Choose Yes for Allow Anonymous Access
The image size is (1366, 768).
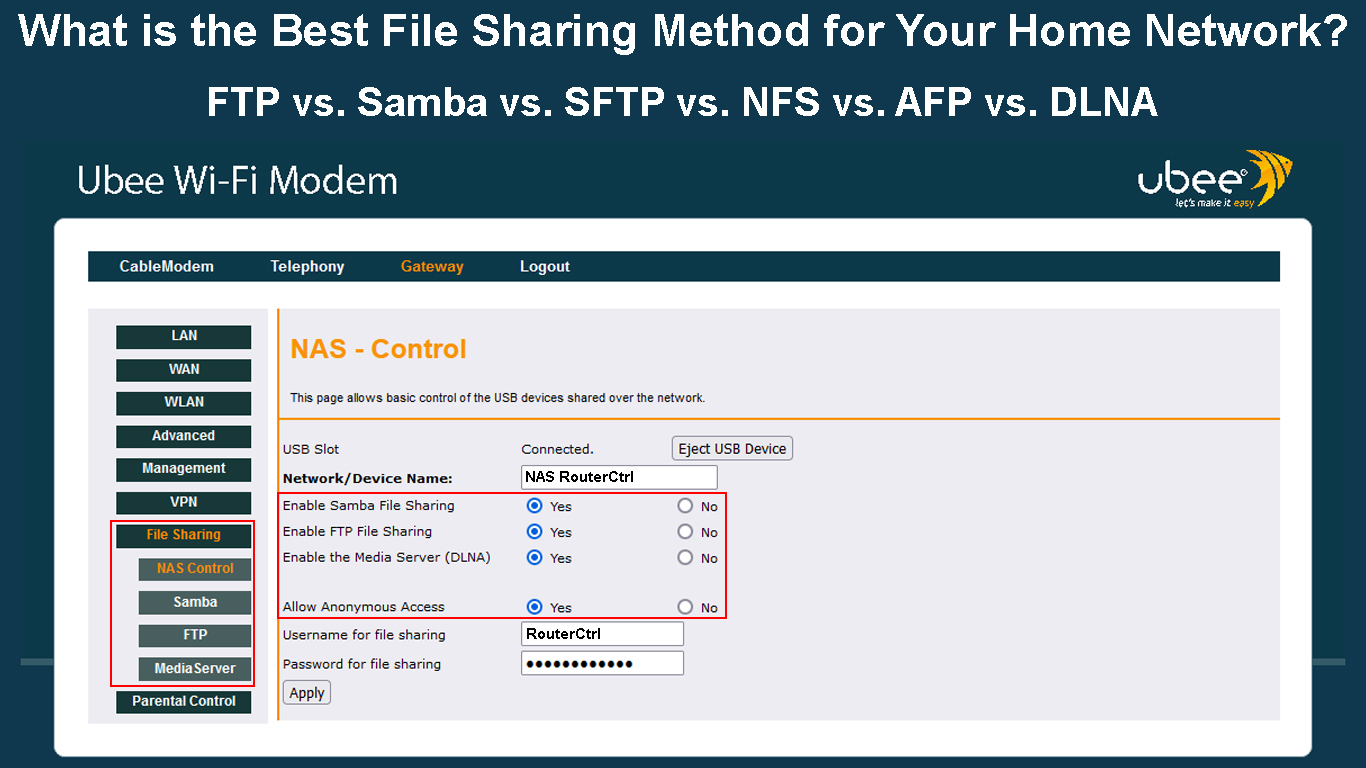(x=534, y=607)
